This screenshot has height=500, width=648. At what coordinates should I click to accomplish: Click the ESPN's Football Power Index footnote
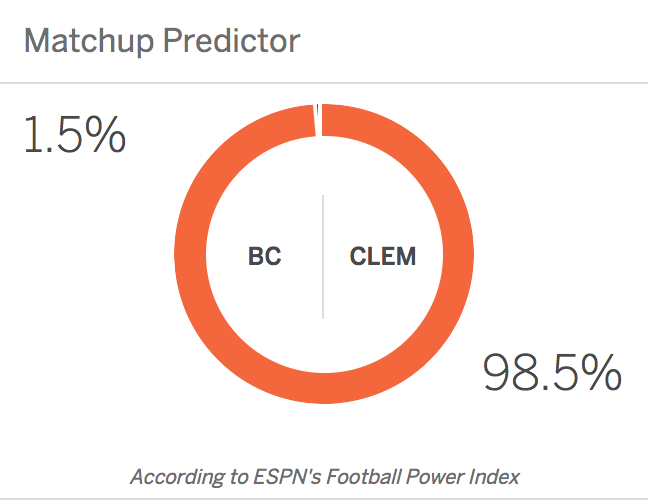pyautogui.click(x=325, y=477)
